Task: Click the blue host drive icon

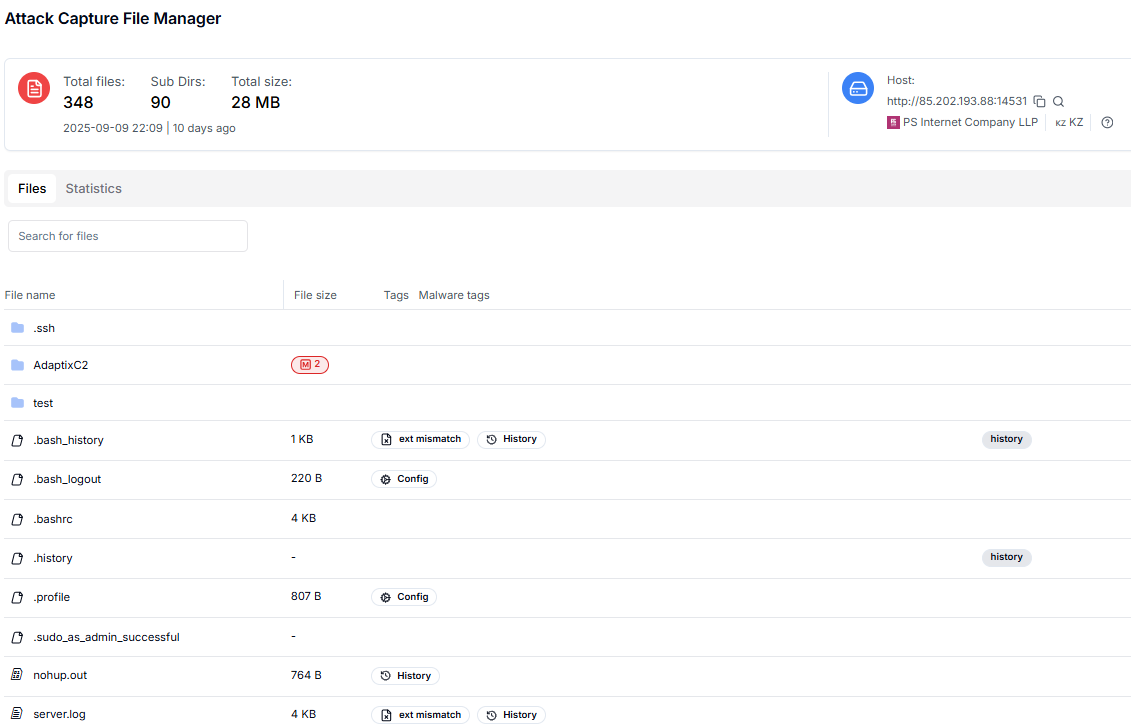Action: tap(858, 88)
